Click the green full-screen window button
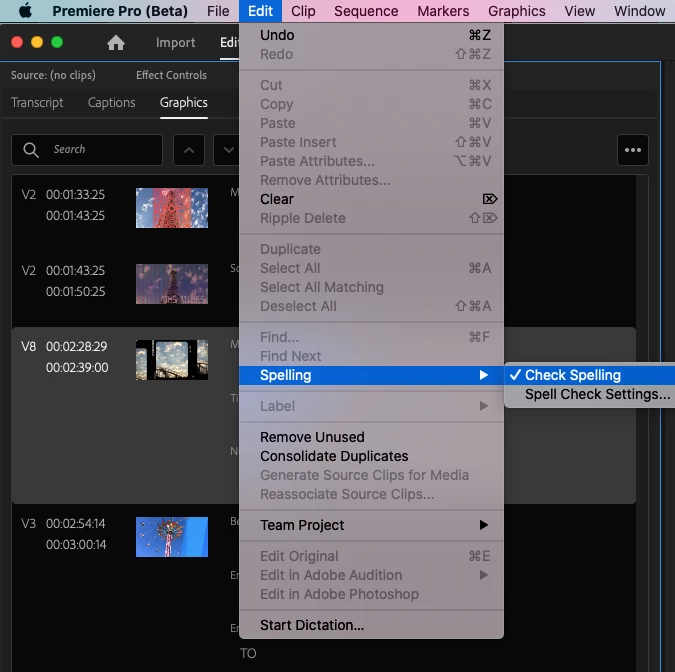This screenshot has width=675, height=672. 57,42
